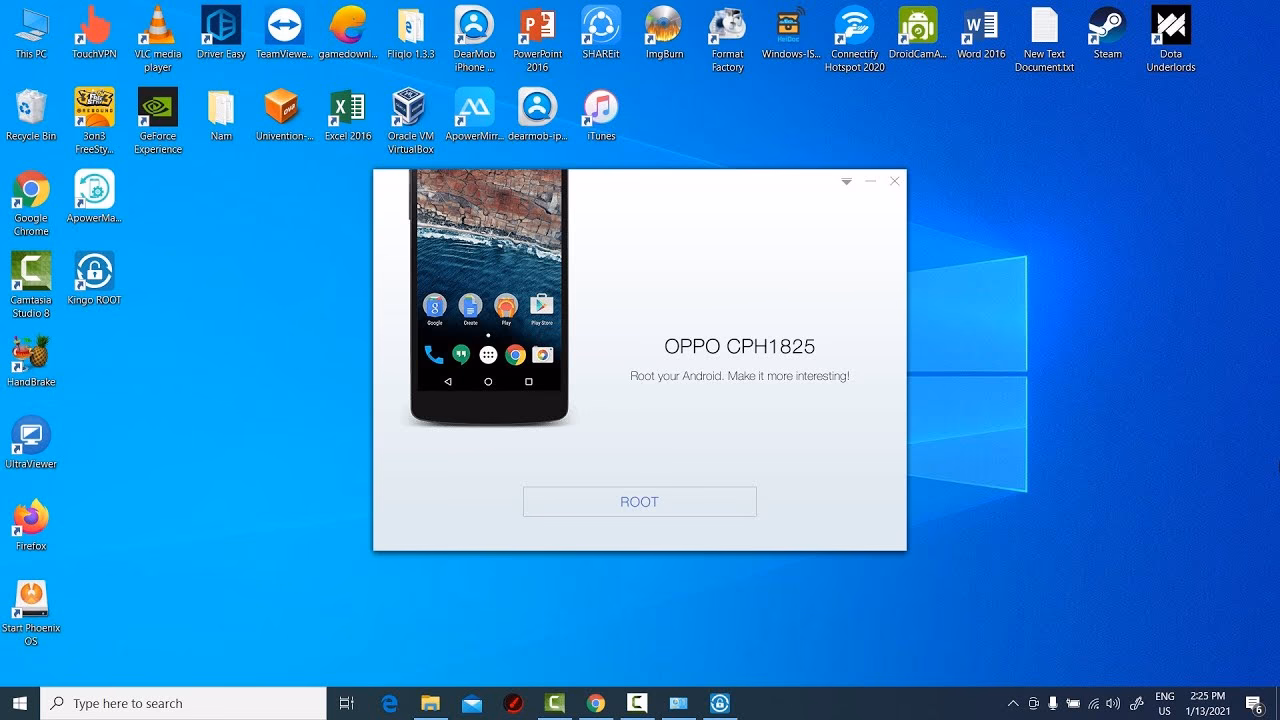
Task: Select the UltraViewer desktop shortcut
Action: coord(31,443)
